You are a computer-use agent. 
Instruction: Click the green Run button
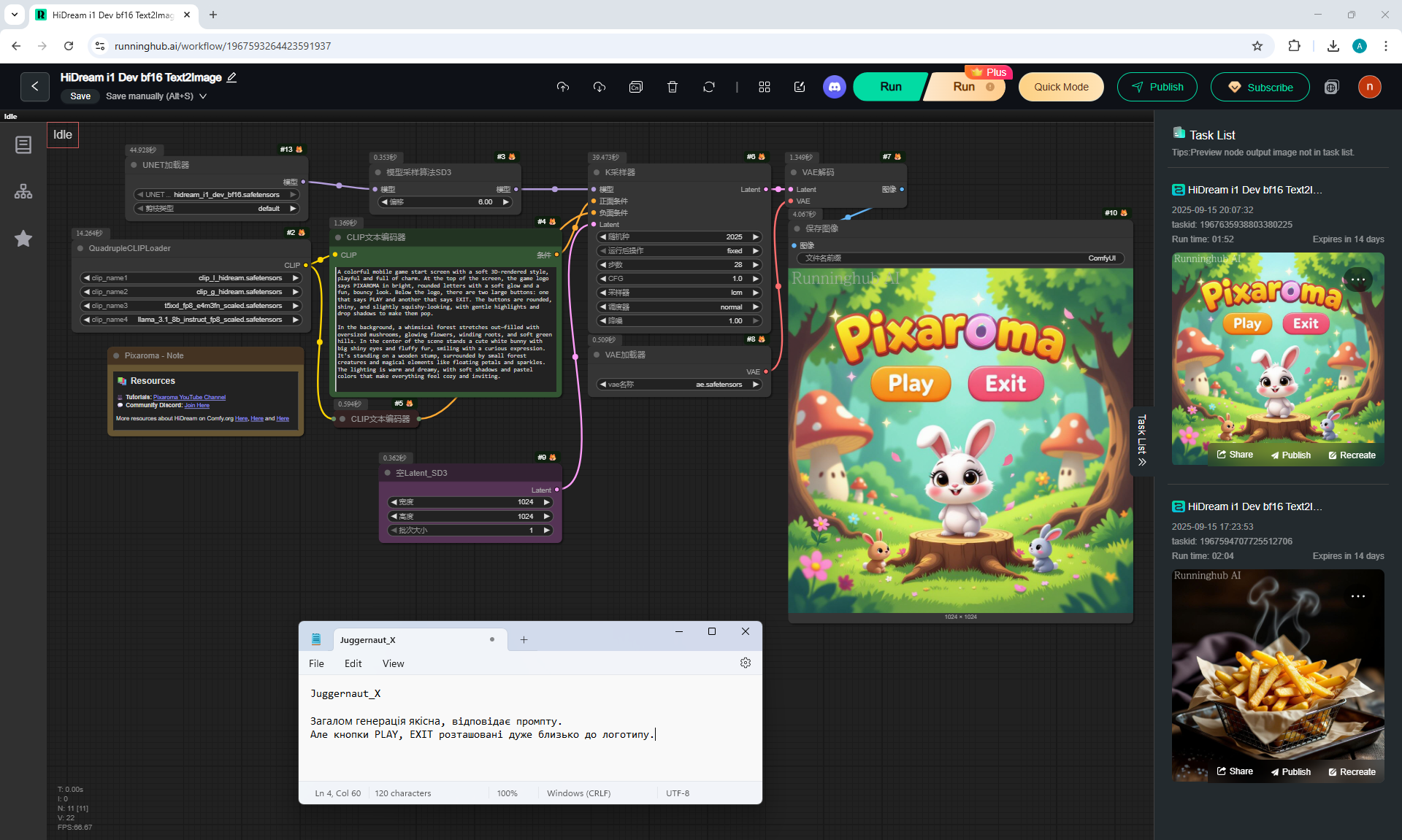(890, 87)
